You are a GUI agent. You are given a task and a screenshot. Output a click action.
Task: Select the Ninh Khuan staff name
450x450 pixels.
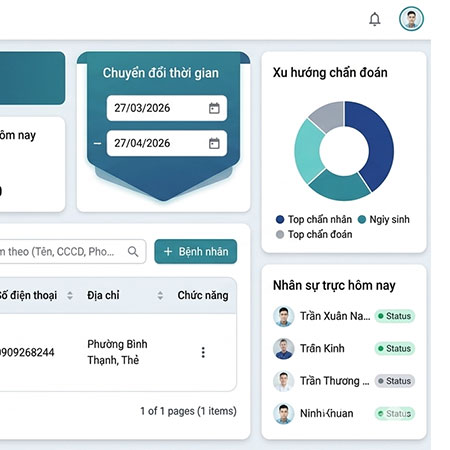327,414
